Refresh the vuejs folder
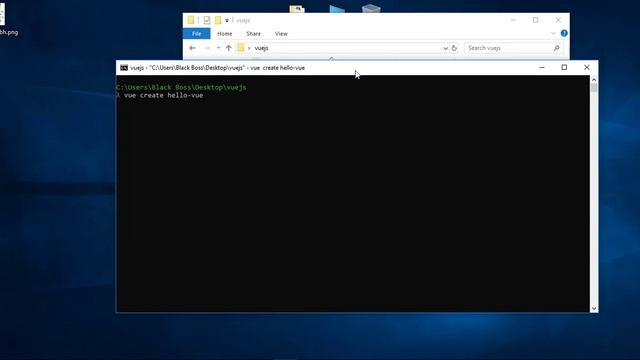Image resolution: width=640 pixels, height=360 pixels. coord(454,48)
